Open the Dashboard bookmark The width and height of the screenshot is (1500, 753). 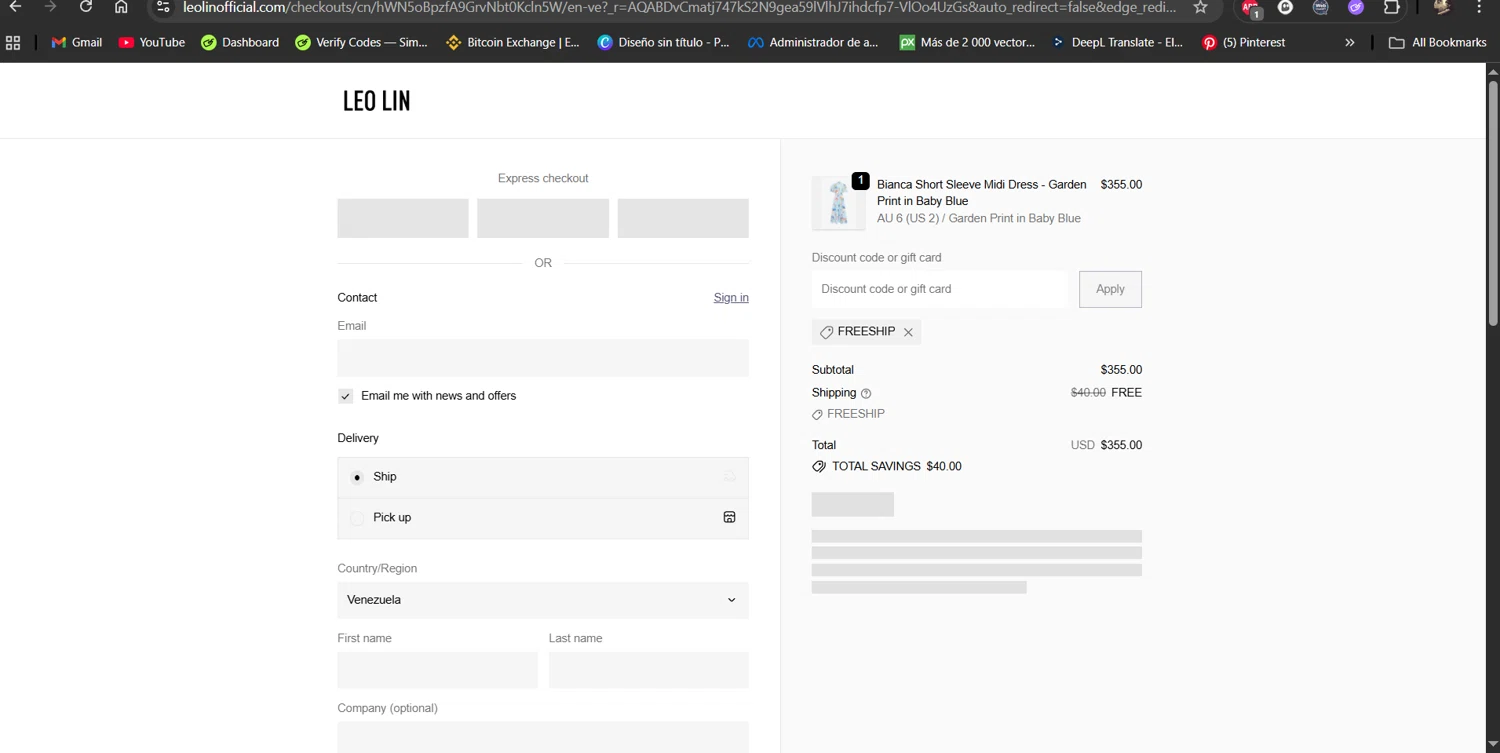pyautogui.click(x=240, y=43)
